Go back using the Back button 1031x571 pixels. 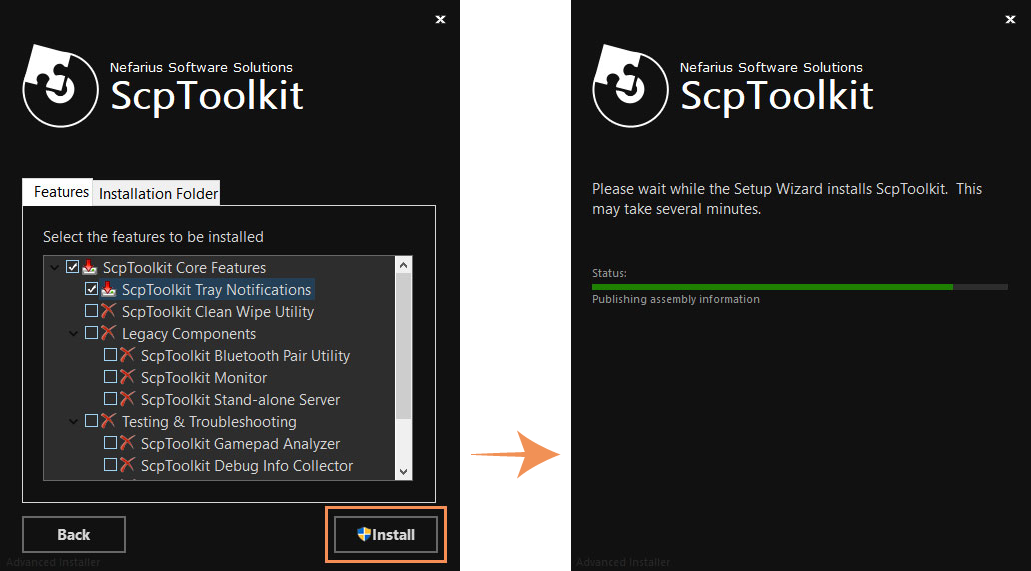coord(73,535)
